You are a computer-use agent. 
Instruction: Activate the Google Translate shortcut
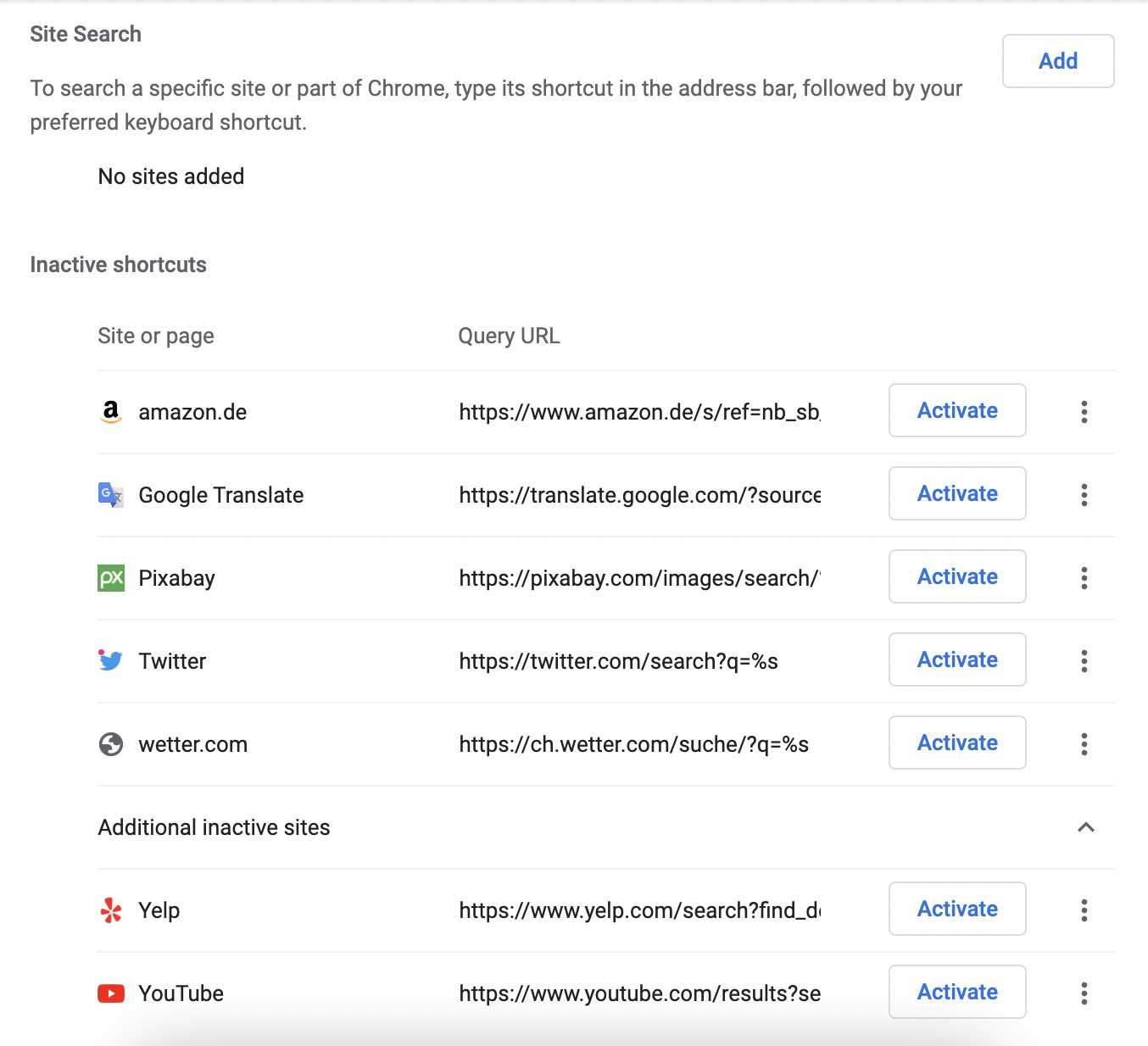957,493
